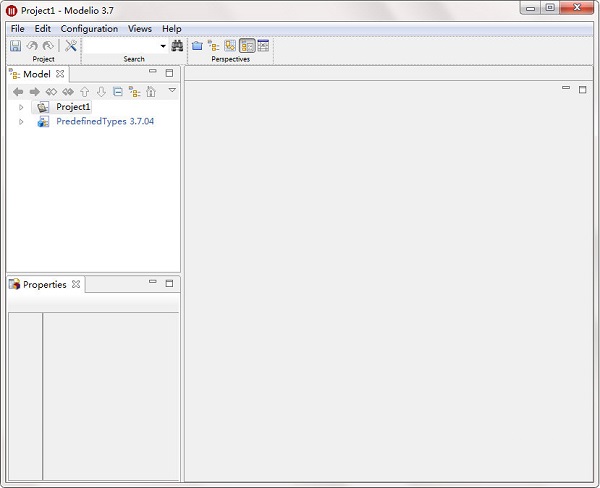The height and width of the screenshot is (488, 600).
Task: Select the table-layout perspective icon
Action: 263,46
